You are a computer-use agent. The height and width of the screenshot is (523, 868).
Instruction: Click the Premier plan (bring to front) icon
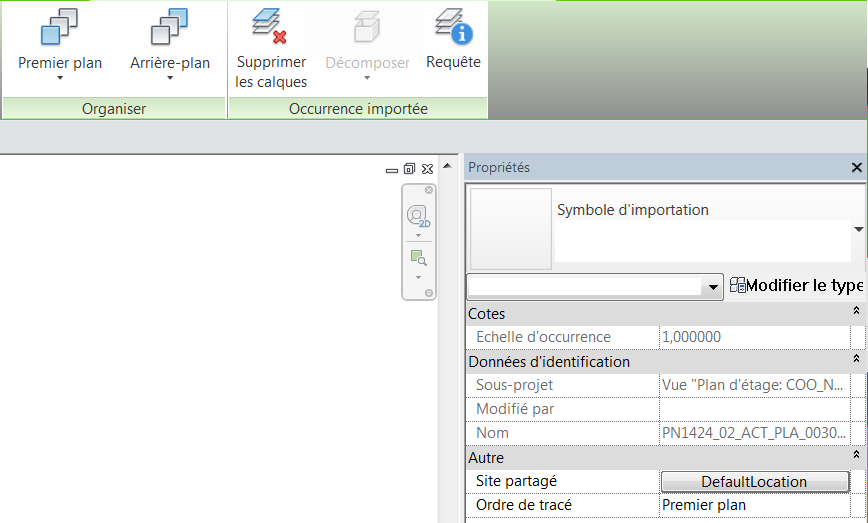click(x=59, y=28)
